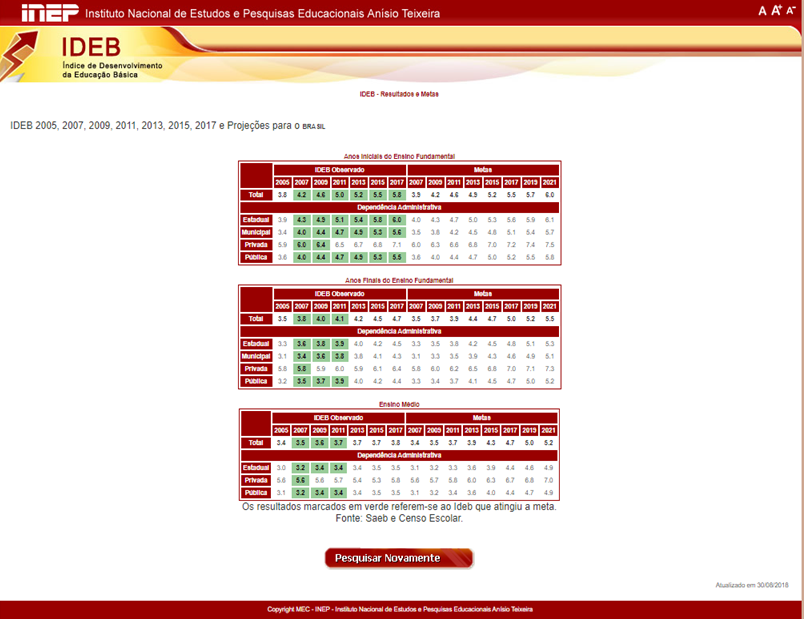Select Dependência Administrativa band in Anos Iniciais table
The image size is (804, 619).
(399, 207)
